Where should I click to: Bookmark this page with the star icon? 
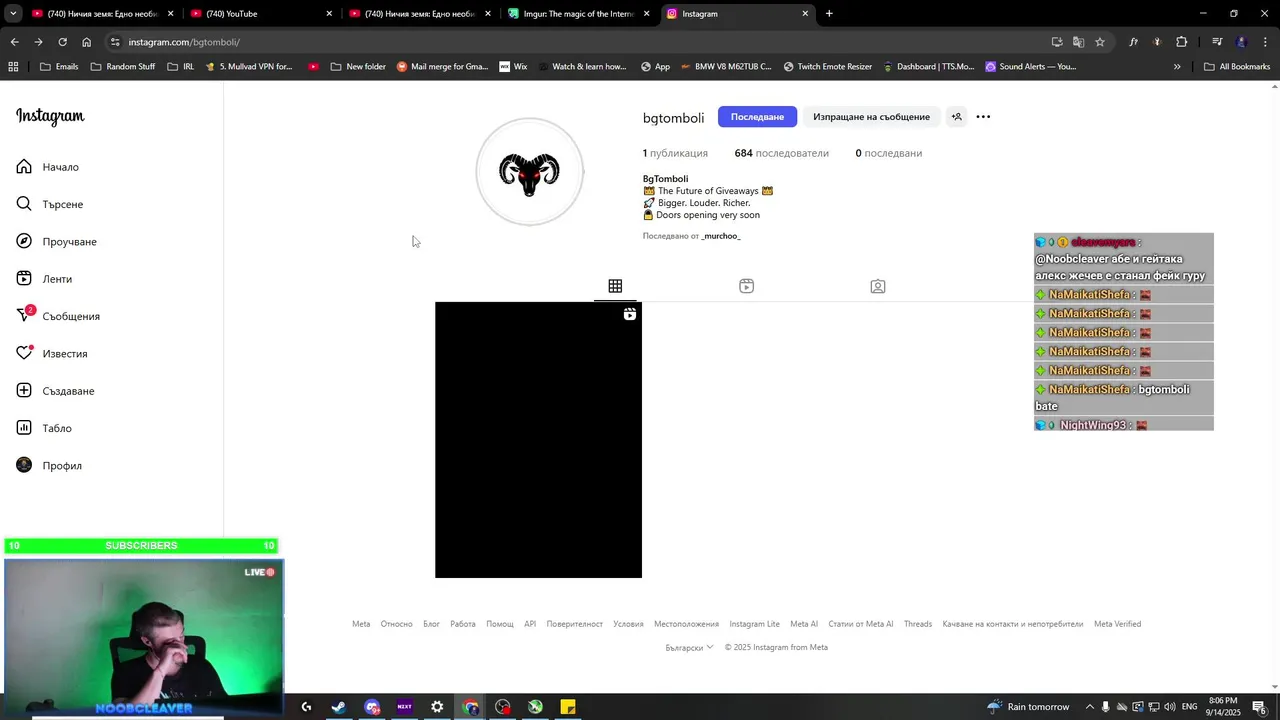coord(1100,42)
